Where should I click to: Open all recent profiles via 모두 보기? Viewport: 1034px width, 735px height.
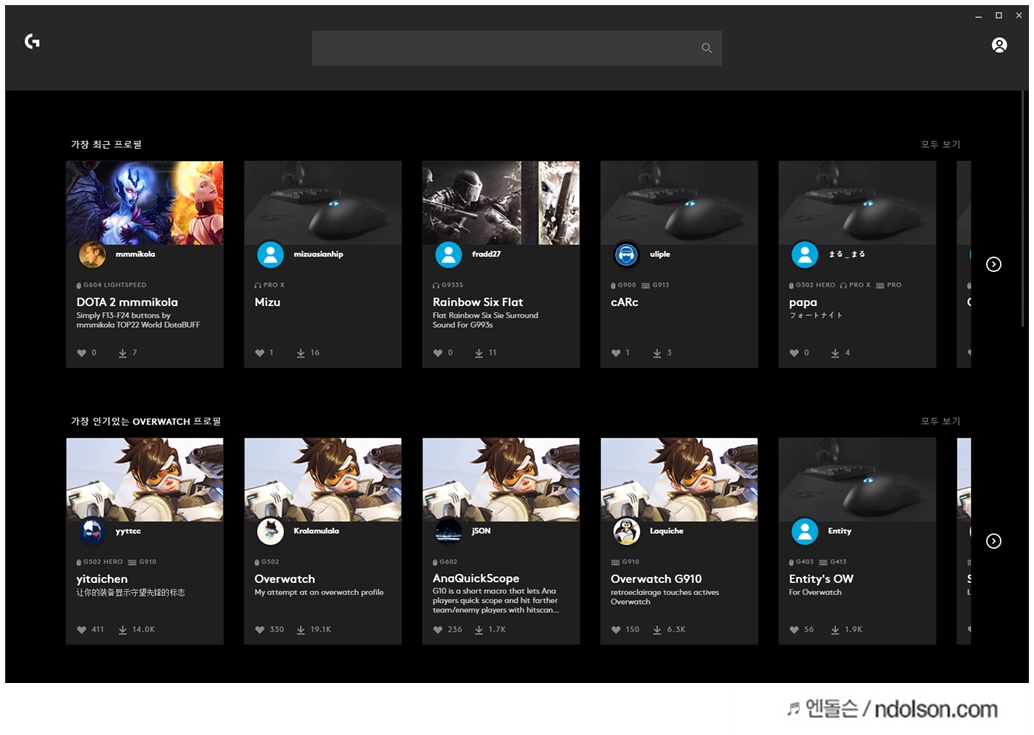coord(940,144)
